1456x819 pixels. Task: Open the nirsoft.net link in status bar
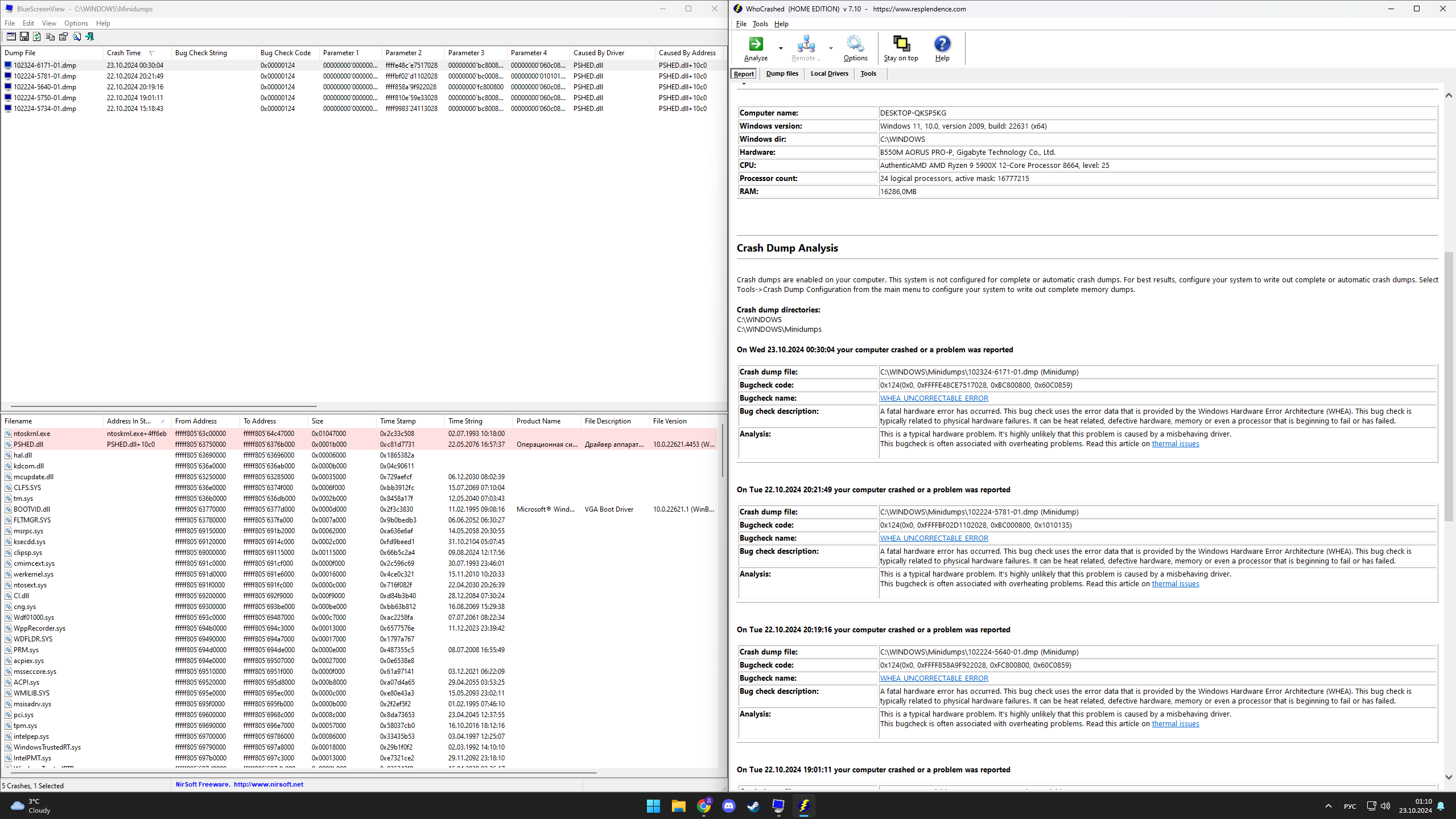(x=269, y=784)
